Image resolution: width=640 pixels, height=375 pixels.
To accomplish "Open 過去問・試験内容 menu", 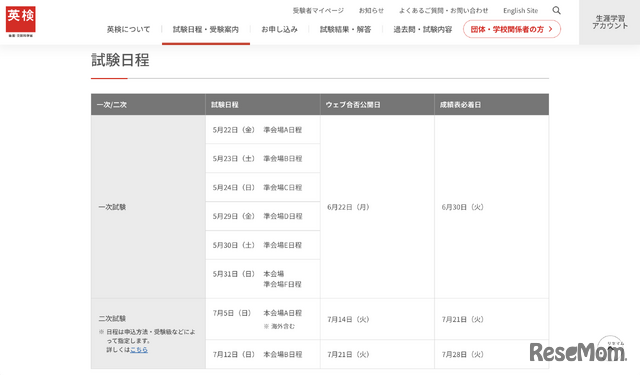I will 422,29.
